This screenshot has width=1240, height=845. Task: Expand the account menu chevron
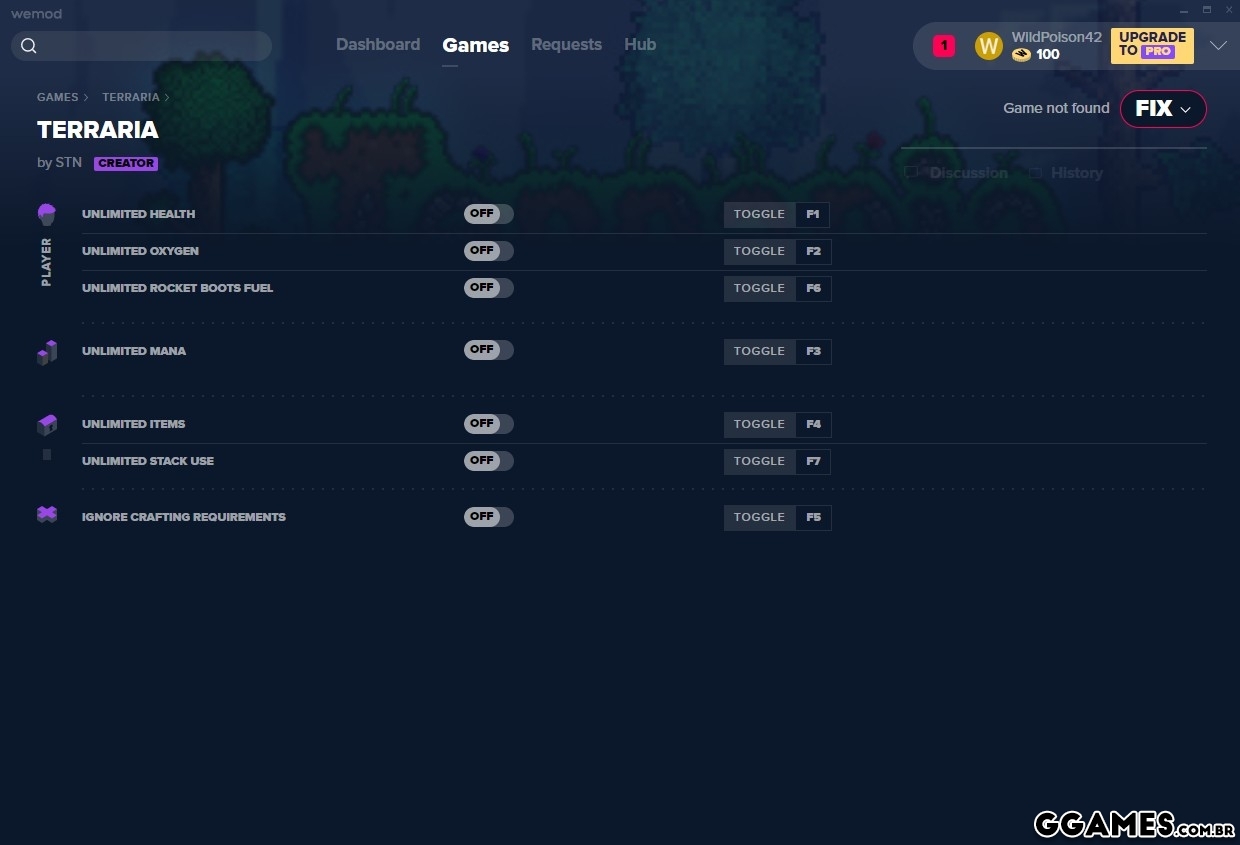[1217, 46]
